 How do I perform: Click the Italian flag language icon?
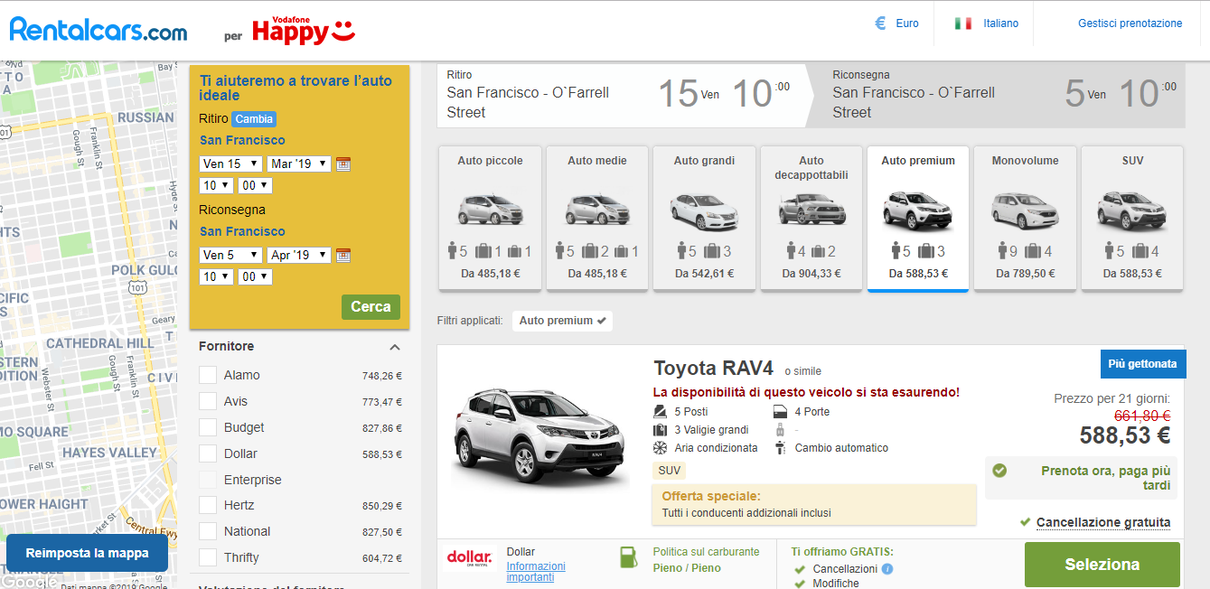pyautogui.click(x=964, y=23)
